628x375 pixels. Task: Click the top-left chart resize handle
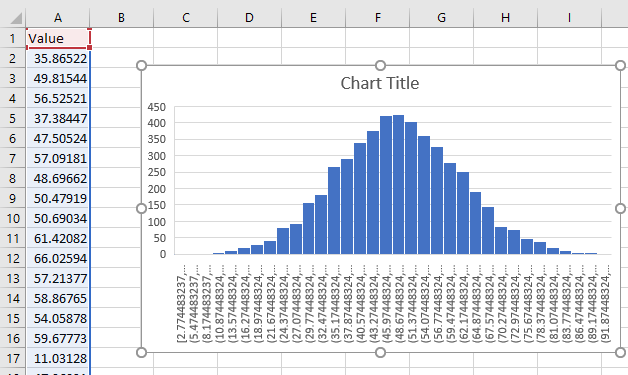pyautogui.click(x=141, y=65)
